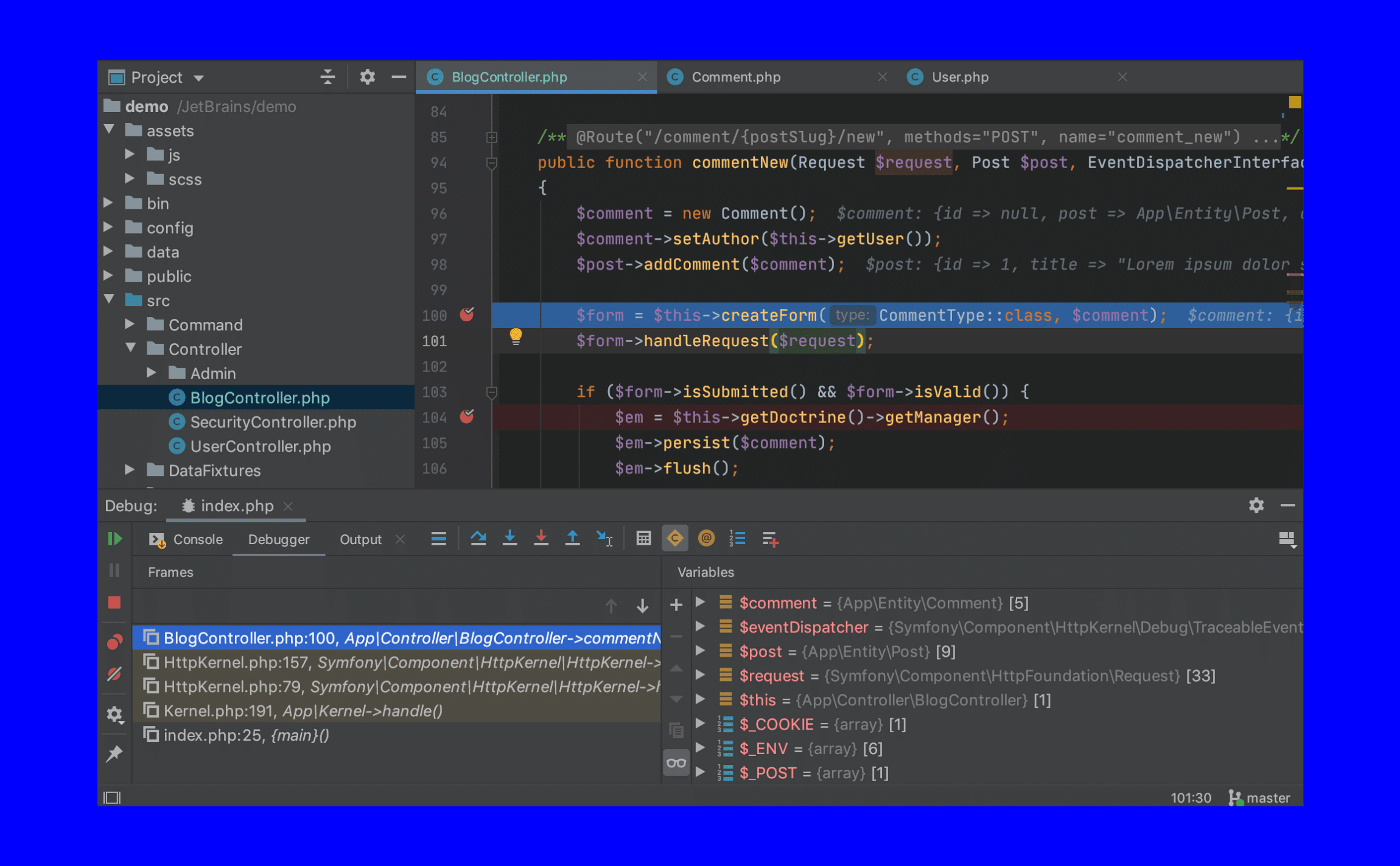Open Debug panel settings gear
The image size is (1400, 866).
tap(1256, 505)
